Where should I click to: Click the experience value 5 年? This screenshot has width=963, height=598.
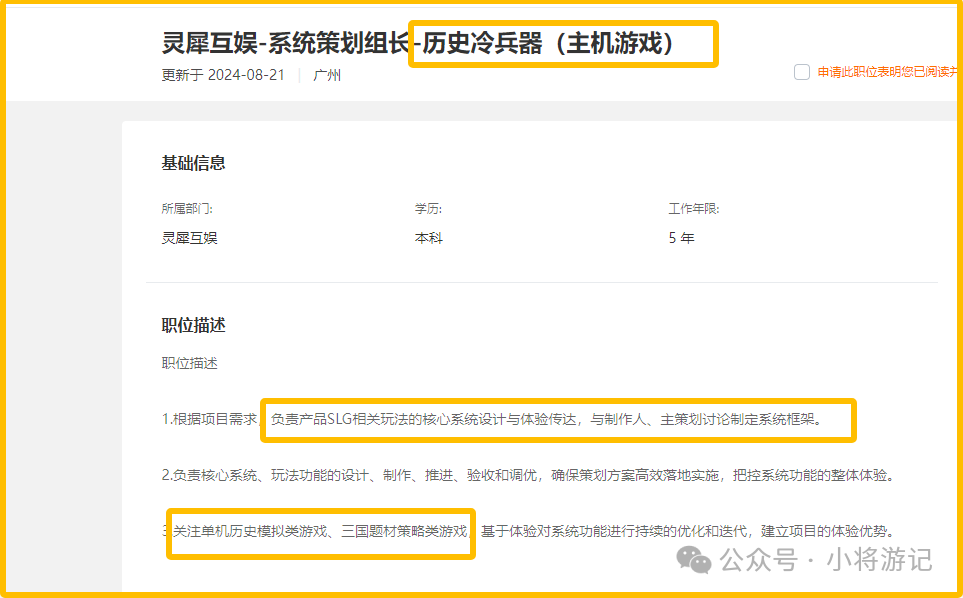pyautogui.click(x=681, y=238)
